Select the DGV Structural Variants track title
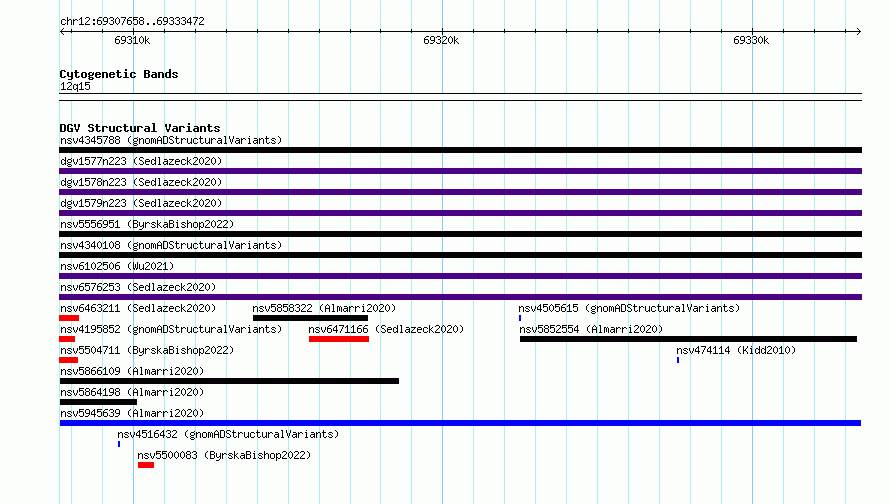Image resolution: width=890 pixels, height=504 pixels. (x=140, y=128)
